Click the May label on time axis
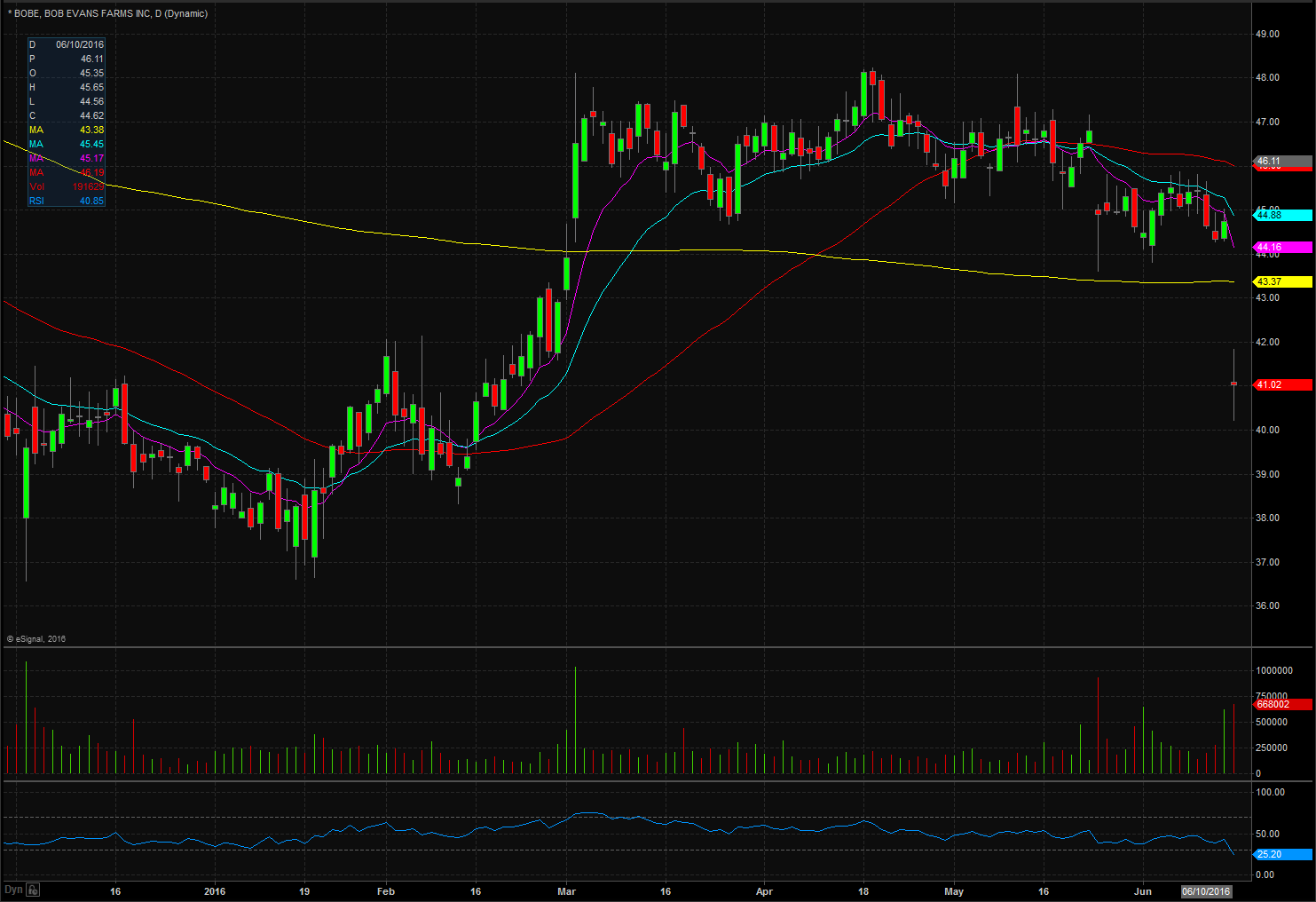Screen dimensions: 1316x902 tap(954, 891)
